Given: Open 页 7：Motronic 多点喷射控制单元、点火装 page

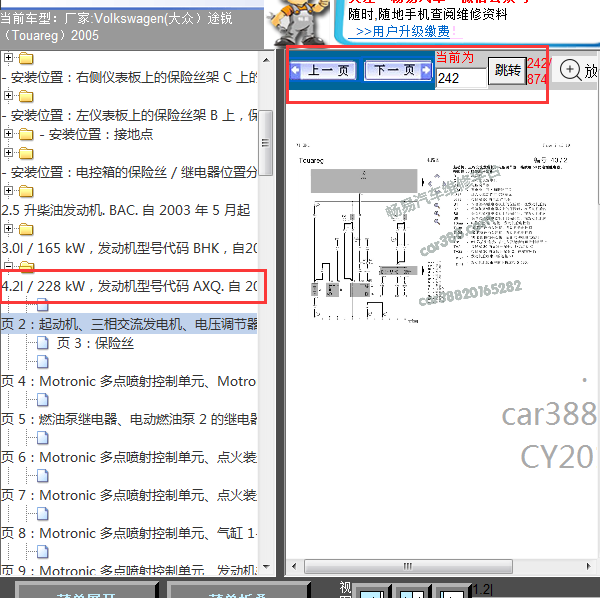Looking at the screenshot, I should point(129,495).
